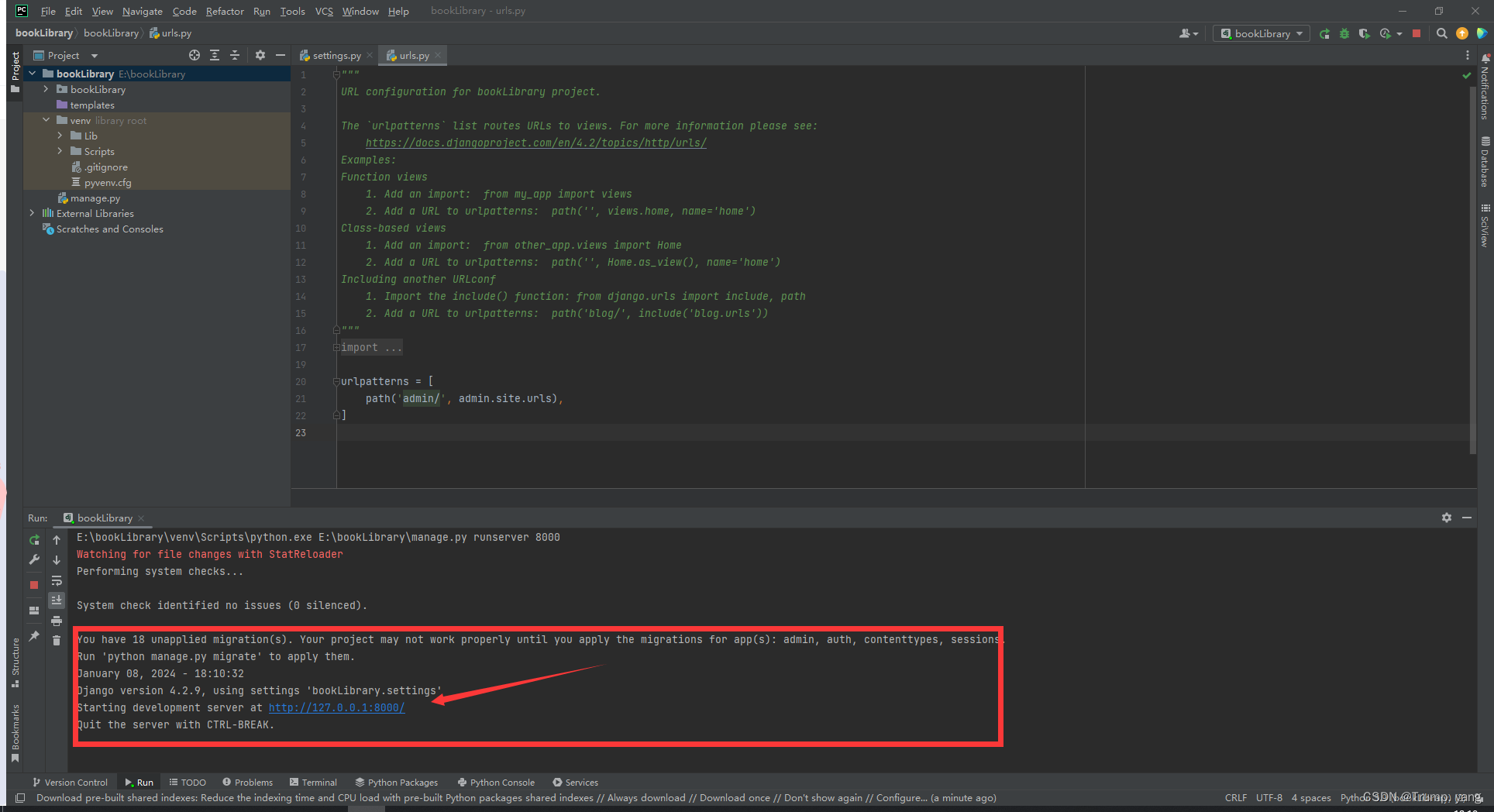Screen dimensions: 1494x812
Task: Collapse the venv library root folder
Action: click(x=46, y=120)
